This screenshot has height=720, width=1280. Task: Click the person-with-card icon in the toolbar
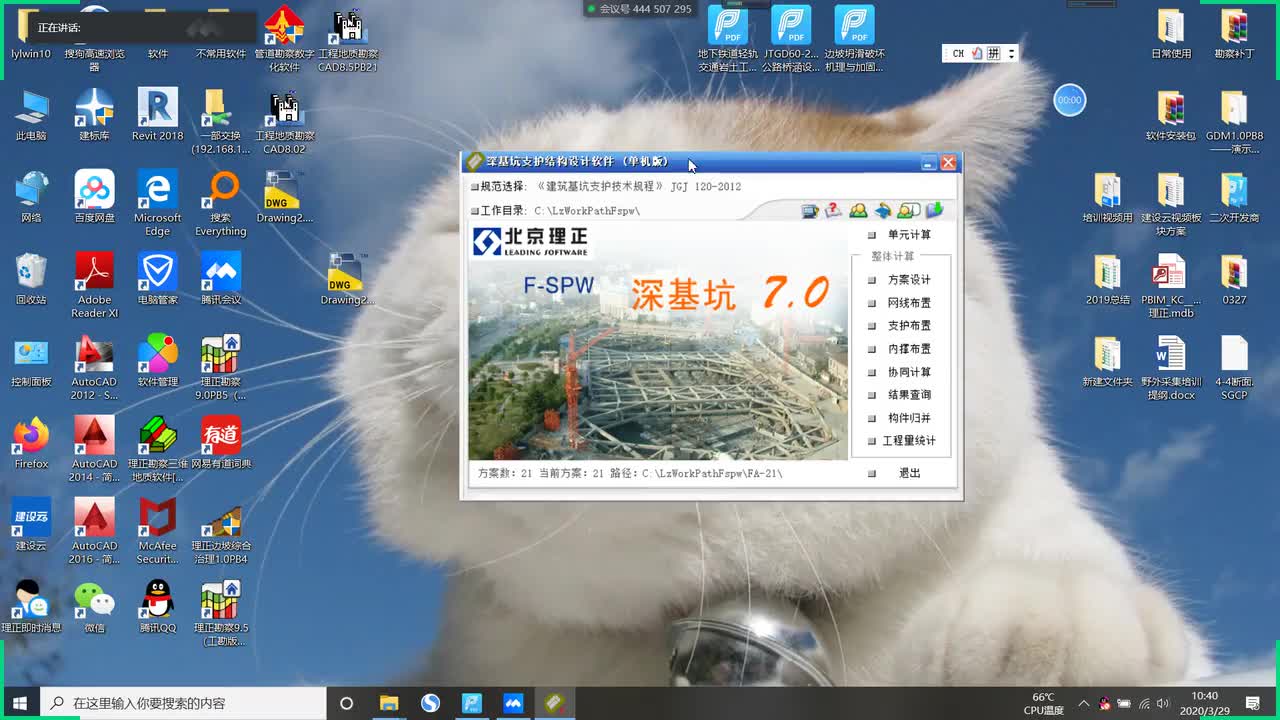pyautogui.click(x=908, y=211)
